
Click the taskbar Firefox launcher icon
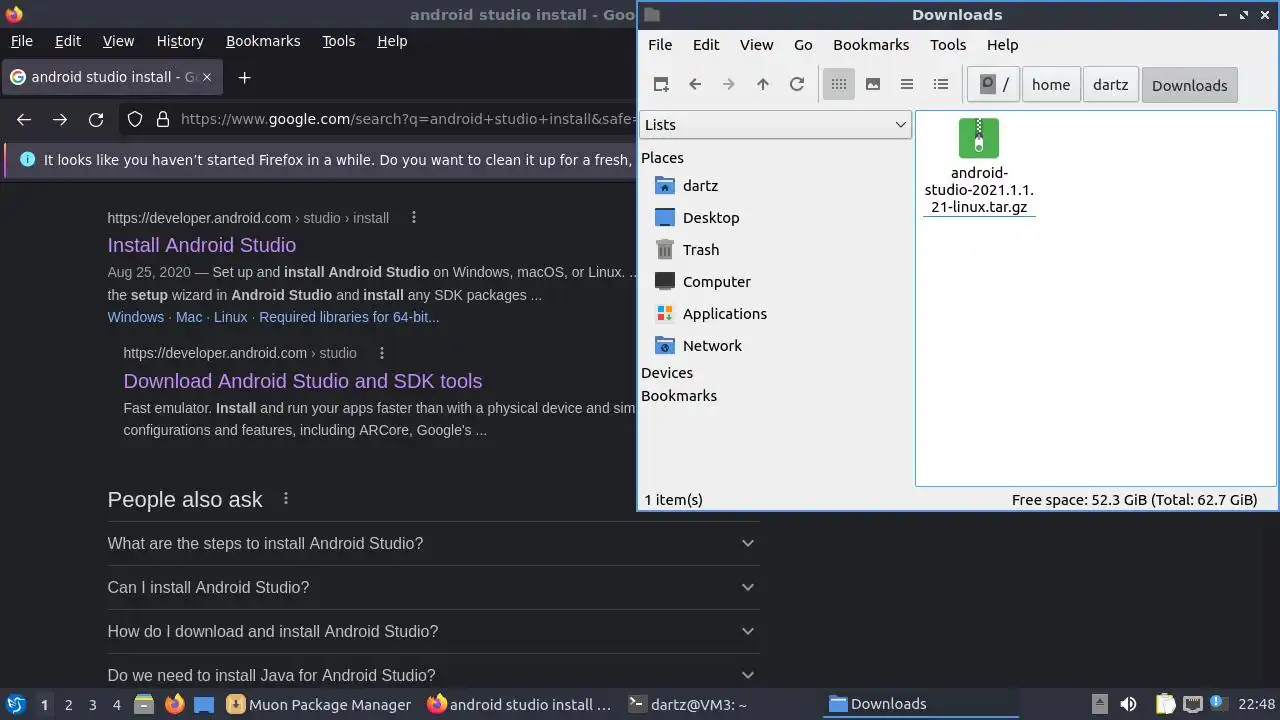point(174,705)
